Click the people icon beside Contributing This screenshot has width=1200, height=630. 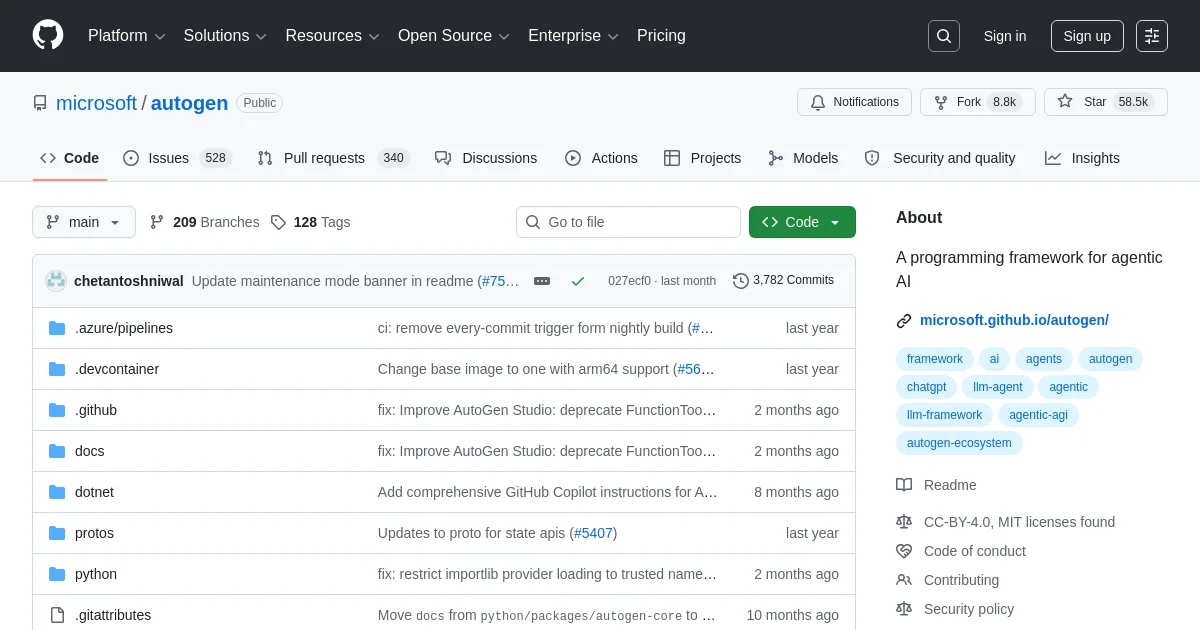[x=904, y=580]
